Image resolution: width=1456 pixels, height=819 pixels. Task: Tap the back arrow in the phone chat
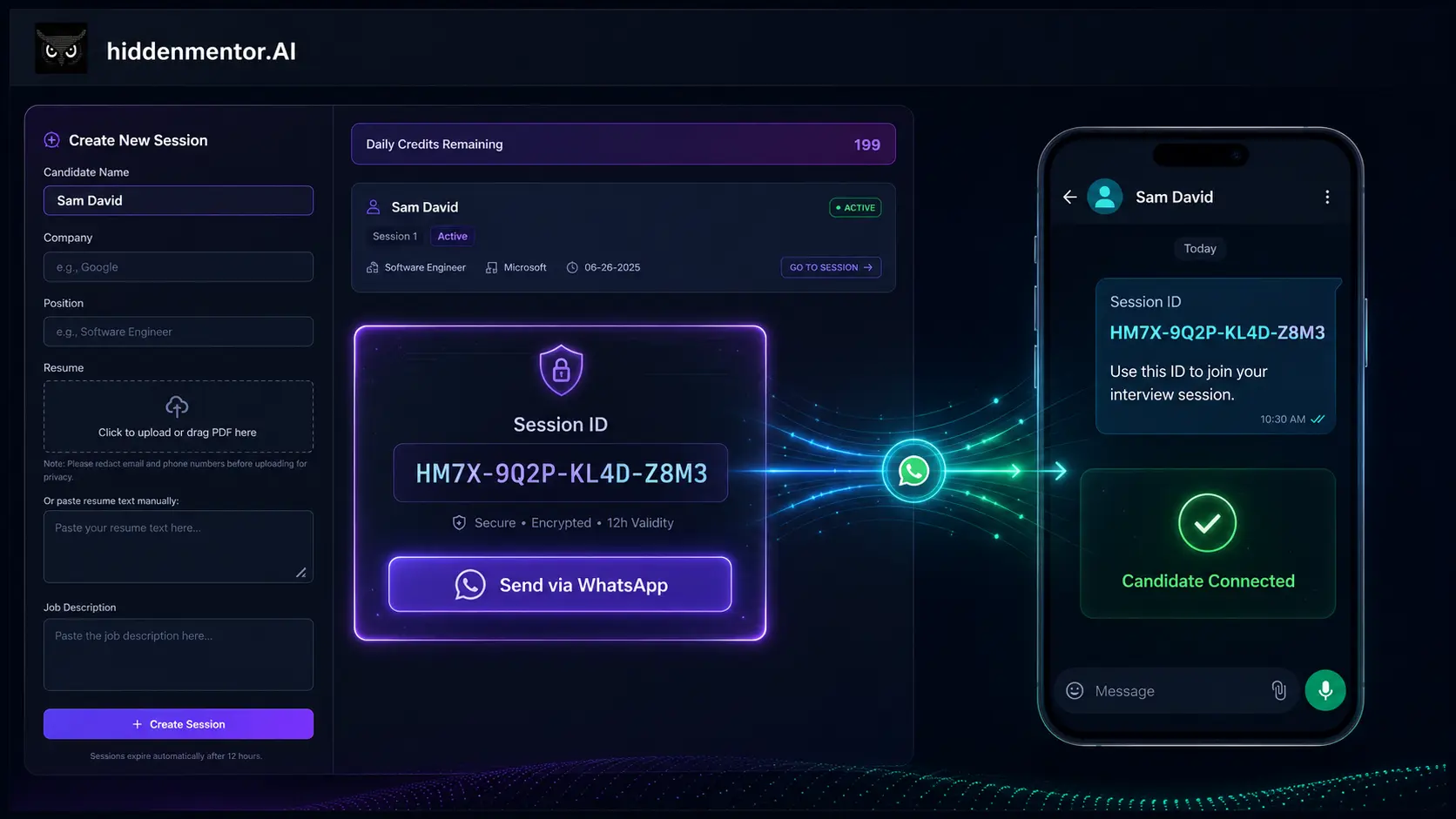pos(1070,197)
